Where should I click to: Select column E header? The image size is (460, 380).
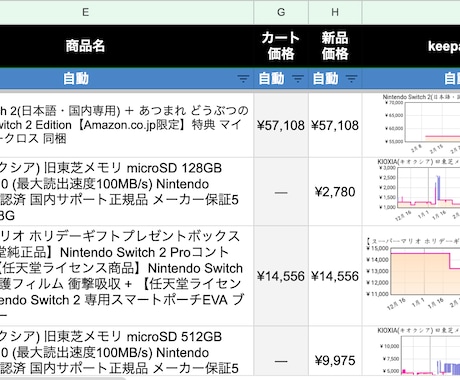[126, 12]
